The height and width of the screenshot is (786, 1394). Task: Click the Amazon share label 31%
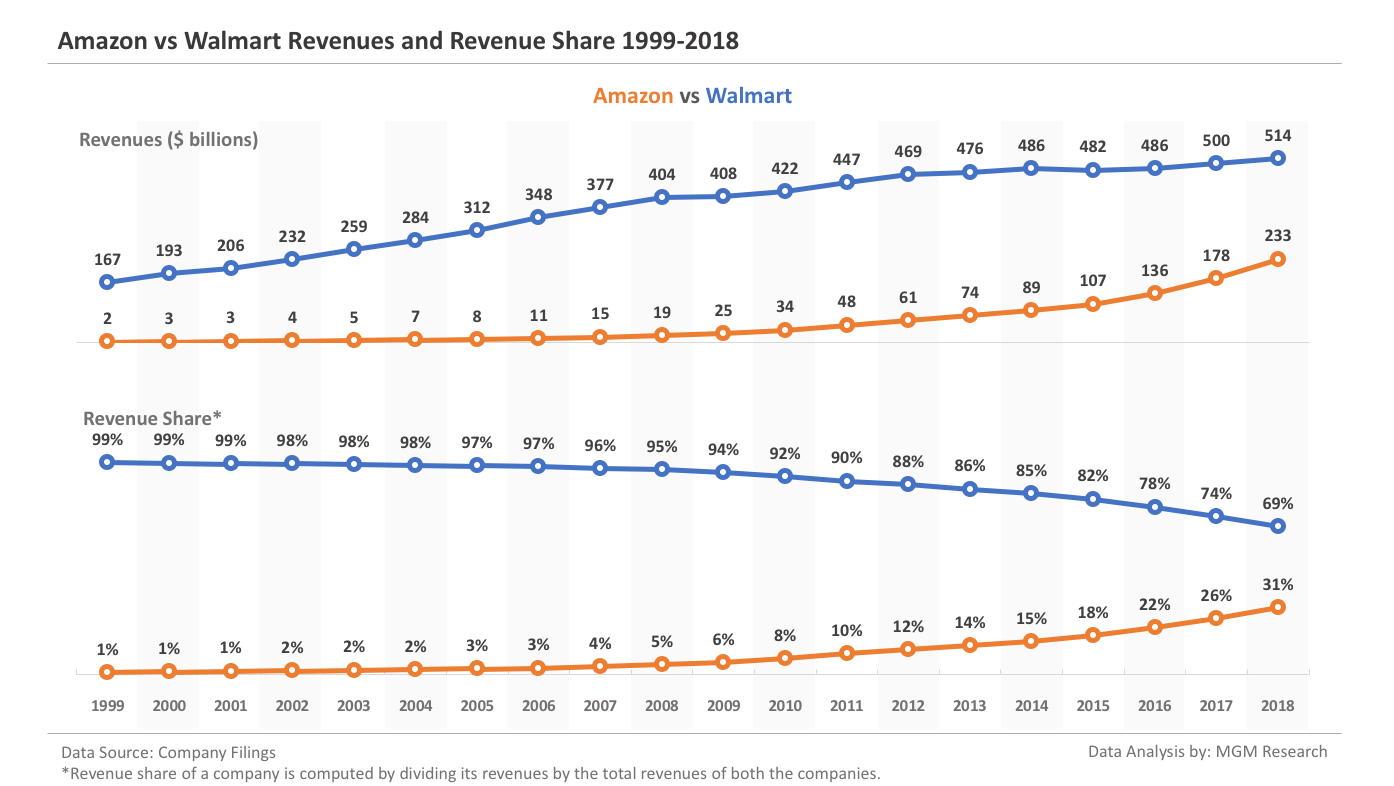pos(1278,584)
